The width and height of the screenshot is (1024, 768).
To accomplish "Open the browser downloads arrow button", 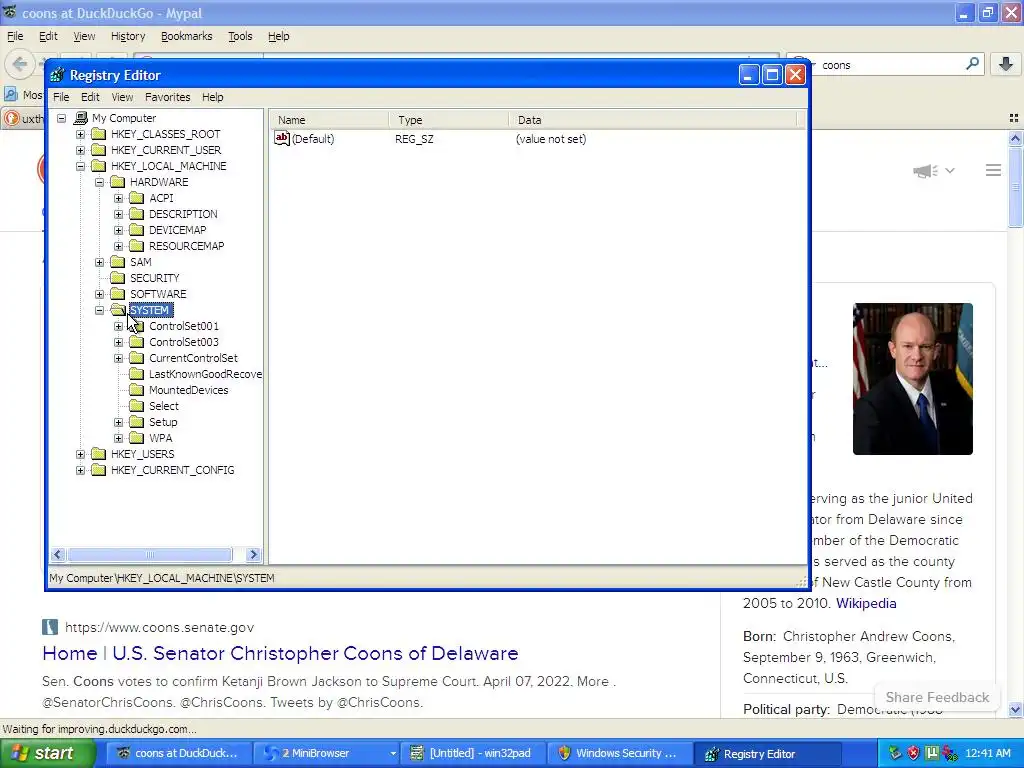I will click(x=1006, y=64).
